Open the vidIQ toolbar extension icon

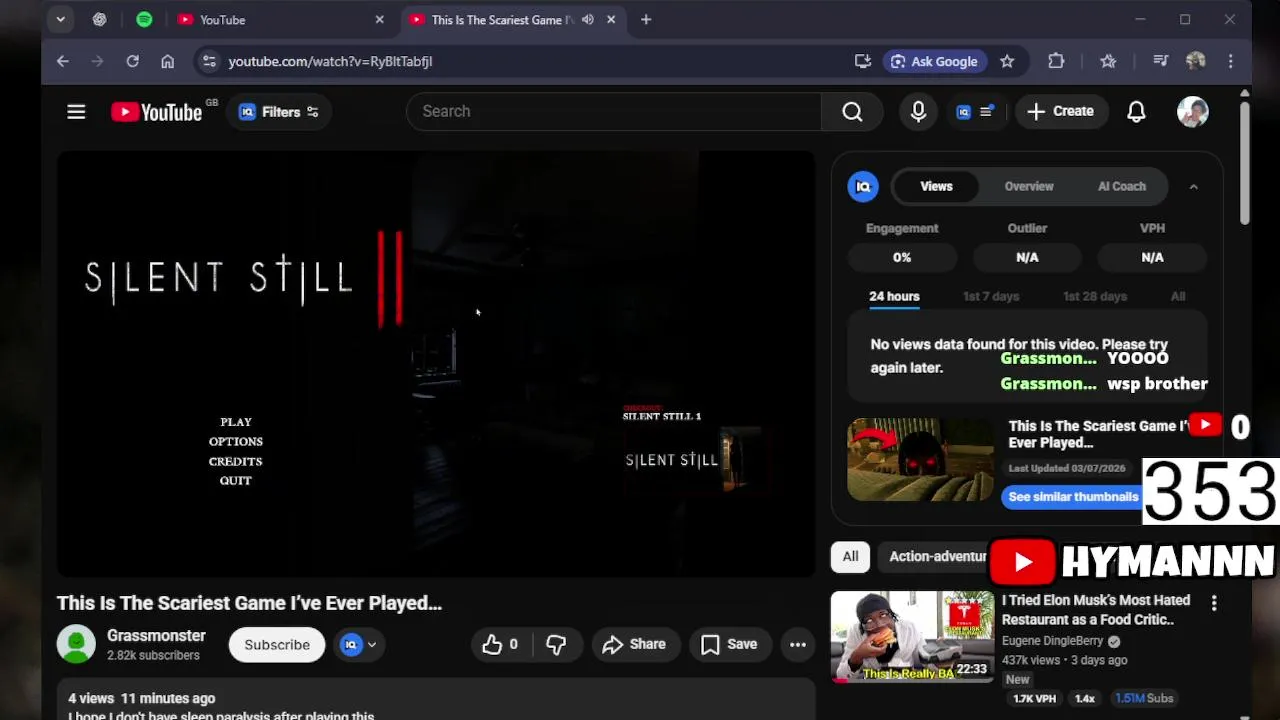(974, 111)
